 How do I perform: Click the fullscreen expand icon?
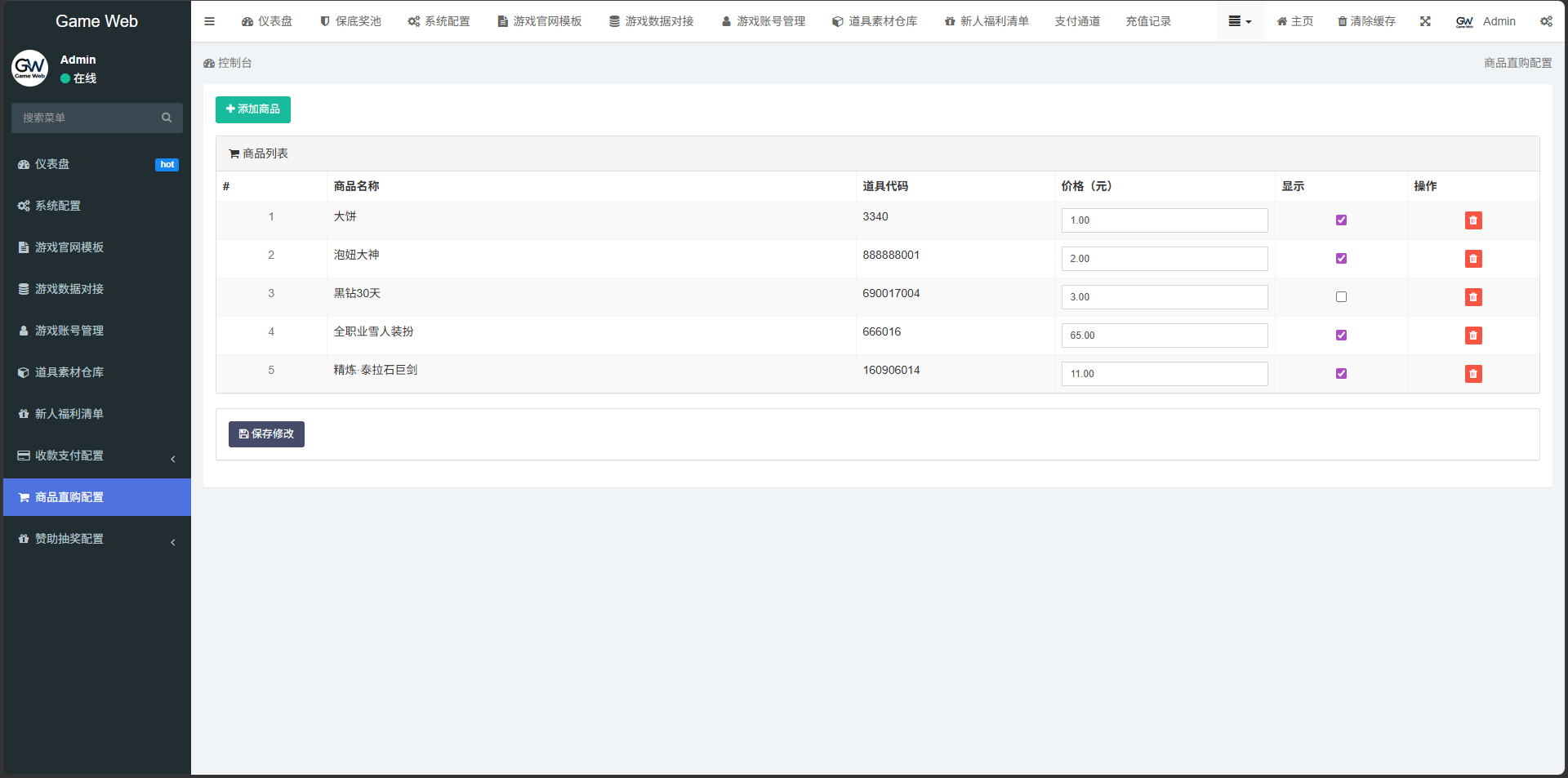coord(1425,21)
